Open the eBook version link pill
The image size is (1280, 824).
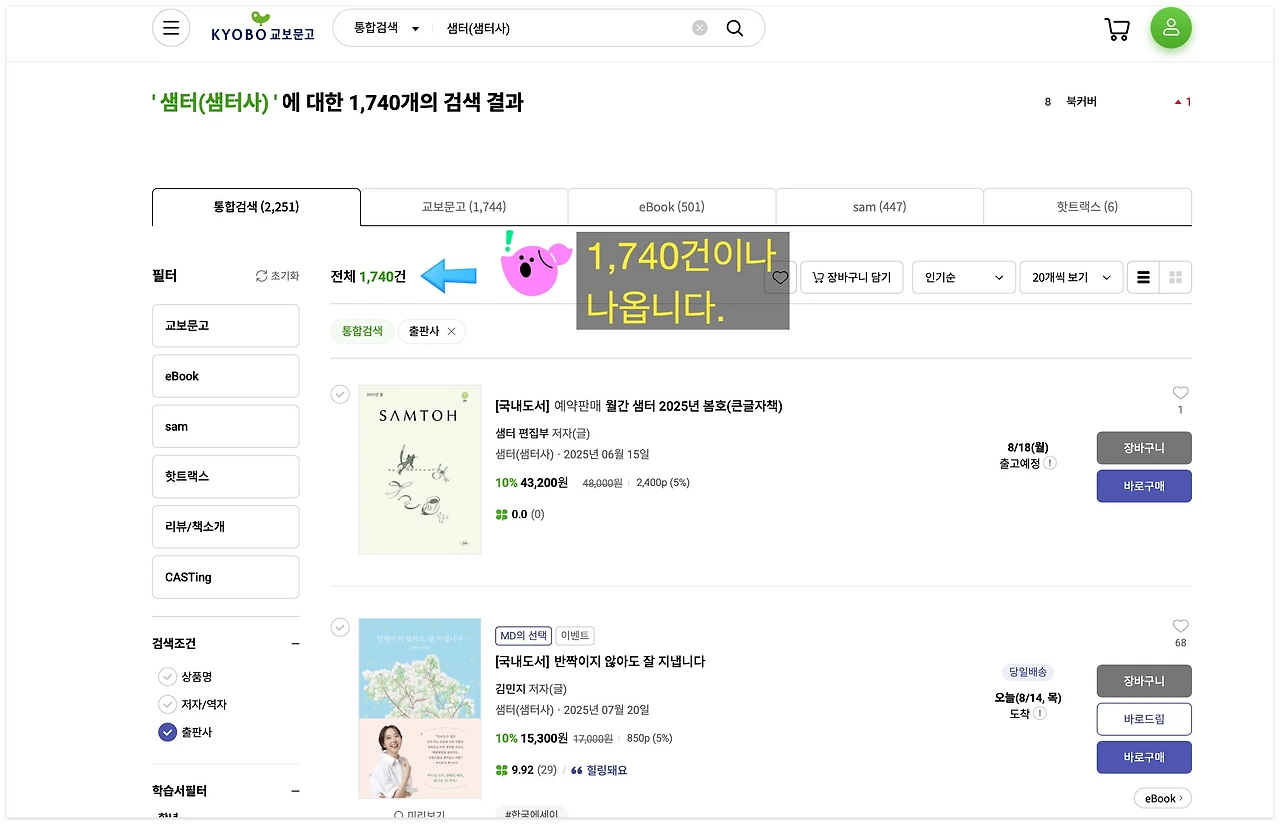(x=1163, y=798)
